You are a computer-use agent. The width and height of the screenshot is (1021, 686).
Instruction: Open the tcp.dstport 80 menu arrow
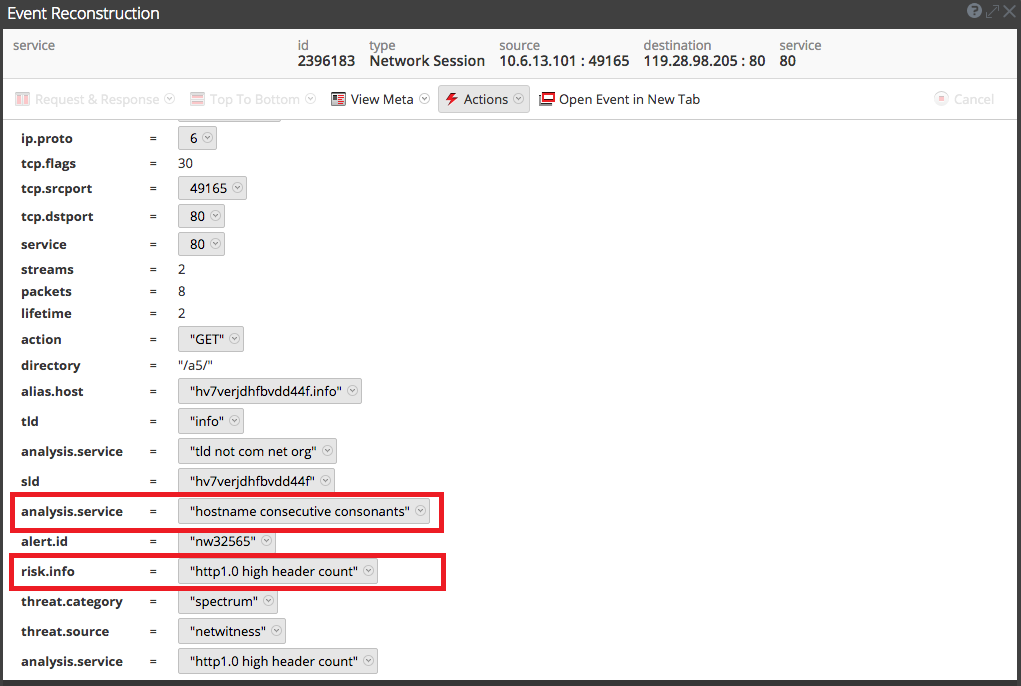click(x=216, y=216)
